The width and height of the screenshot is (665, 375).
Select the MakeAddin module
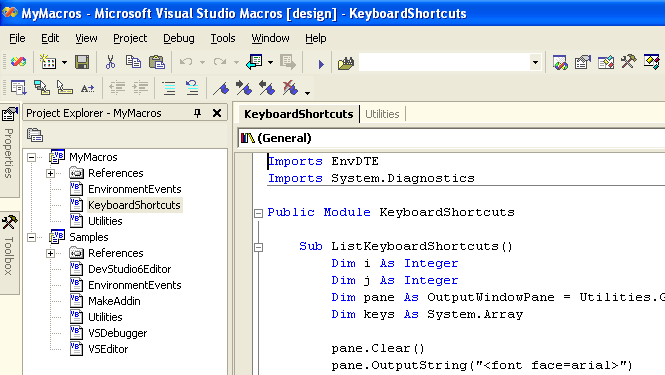pos(114,301)
